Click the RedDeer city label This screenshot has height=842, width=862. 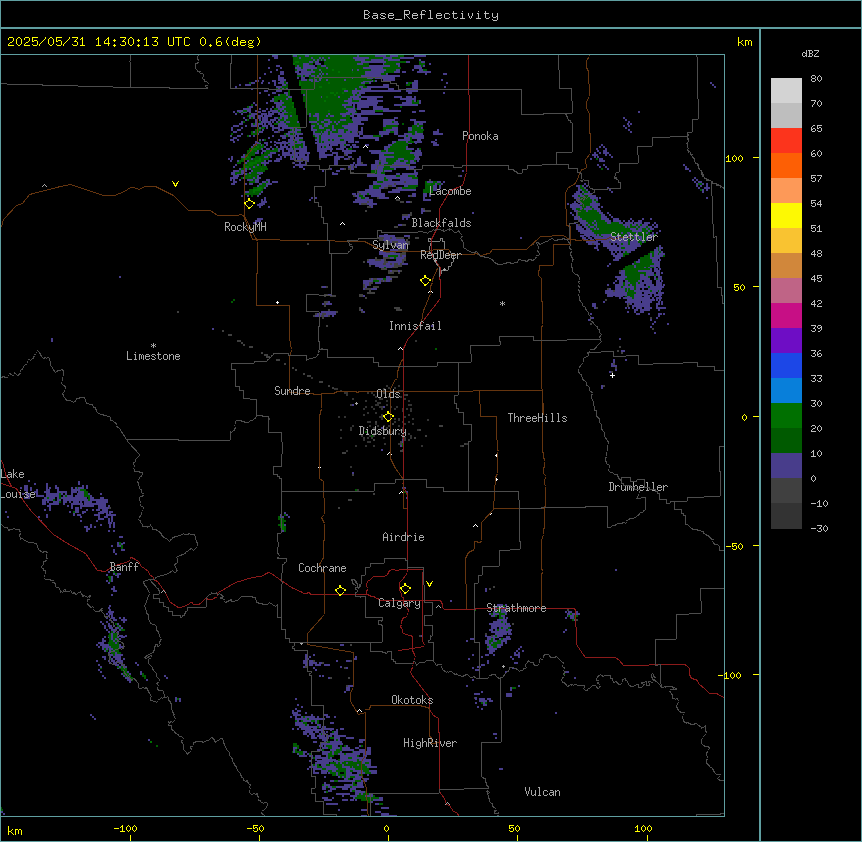(440, 255)
